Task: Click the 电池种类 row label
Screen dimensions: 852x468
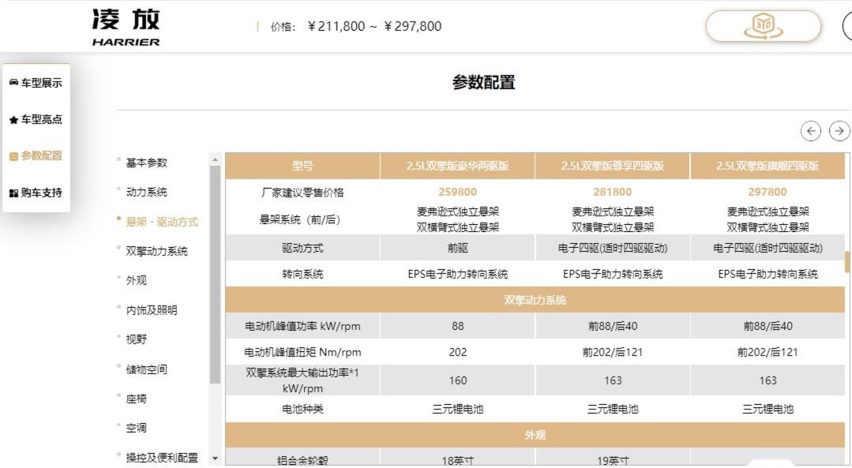Action: point(303,409)
